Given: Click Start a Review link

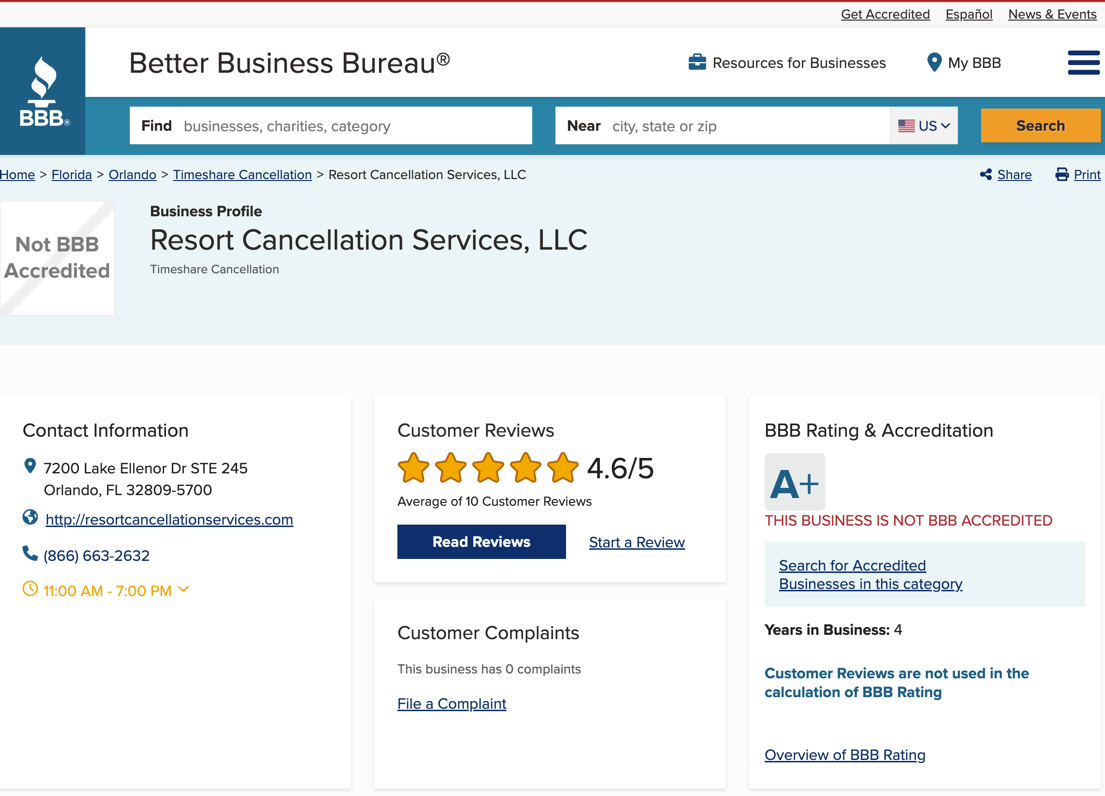Looking at the screenshot, I should [637, 542].
